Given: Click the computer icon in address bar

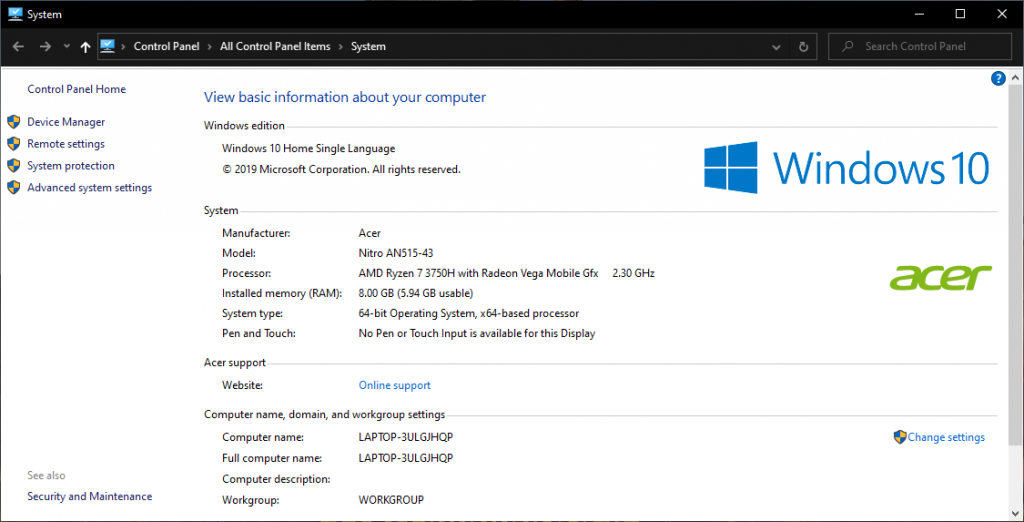Looking at the screenshot, I should 107,46.
